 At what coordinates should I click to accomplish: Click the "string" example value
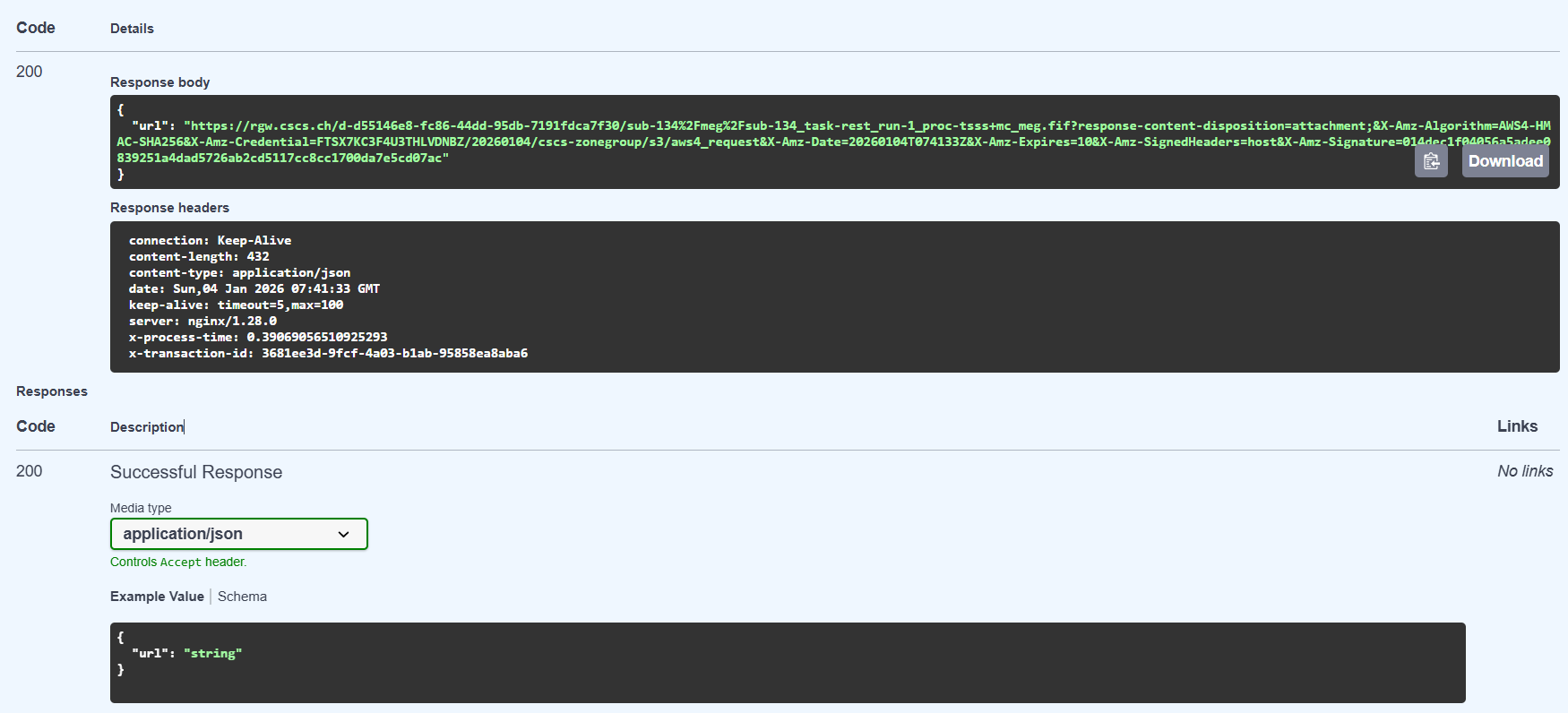coord(212,653)
